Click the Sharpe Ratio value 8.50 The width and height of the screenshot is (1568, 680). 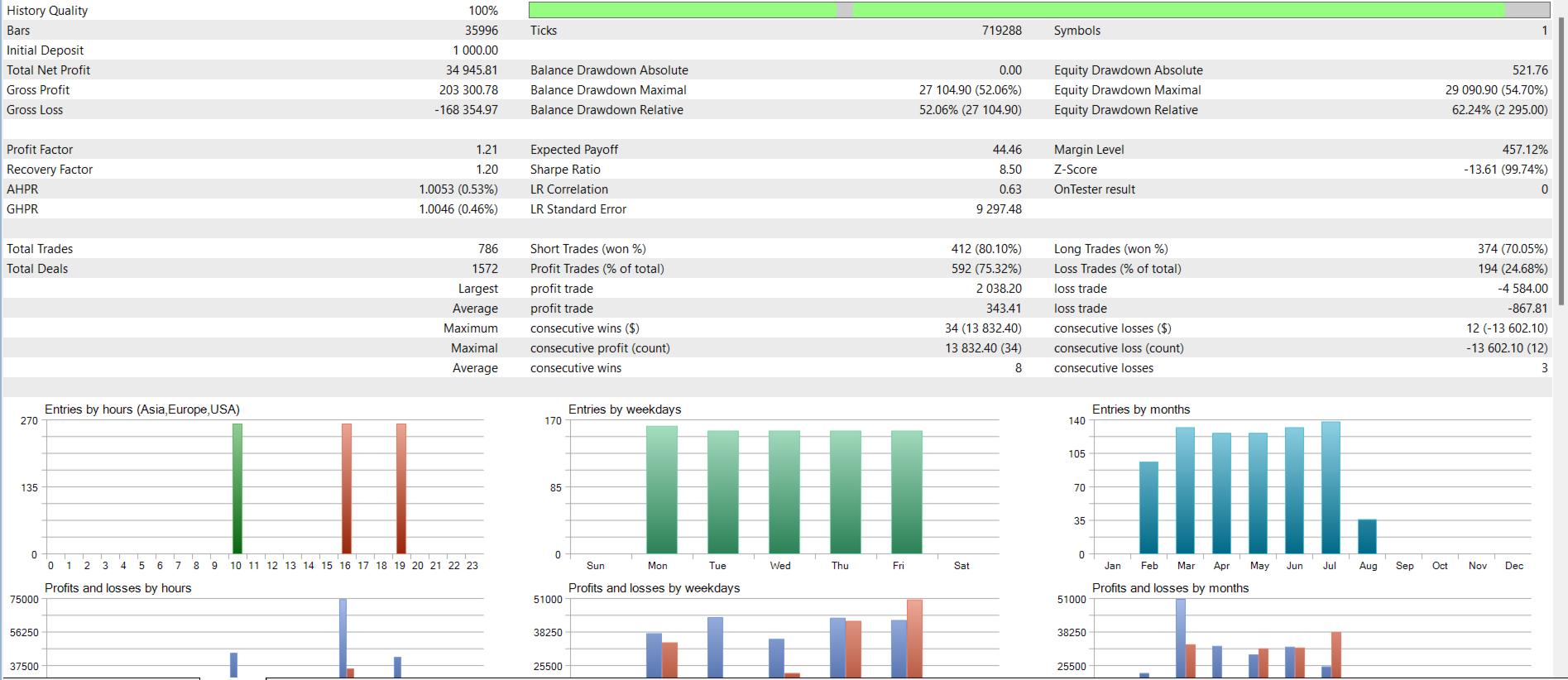pos(1010,170)
